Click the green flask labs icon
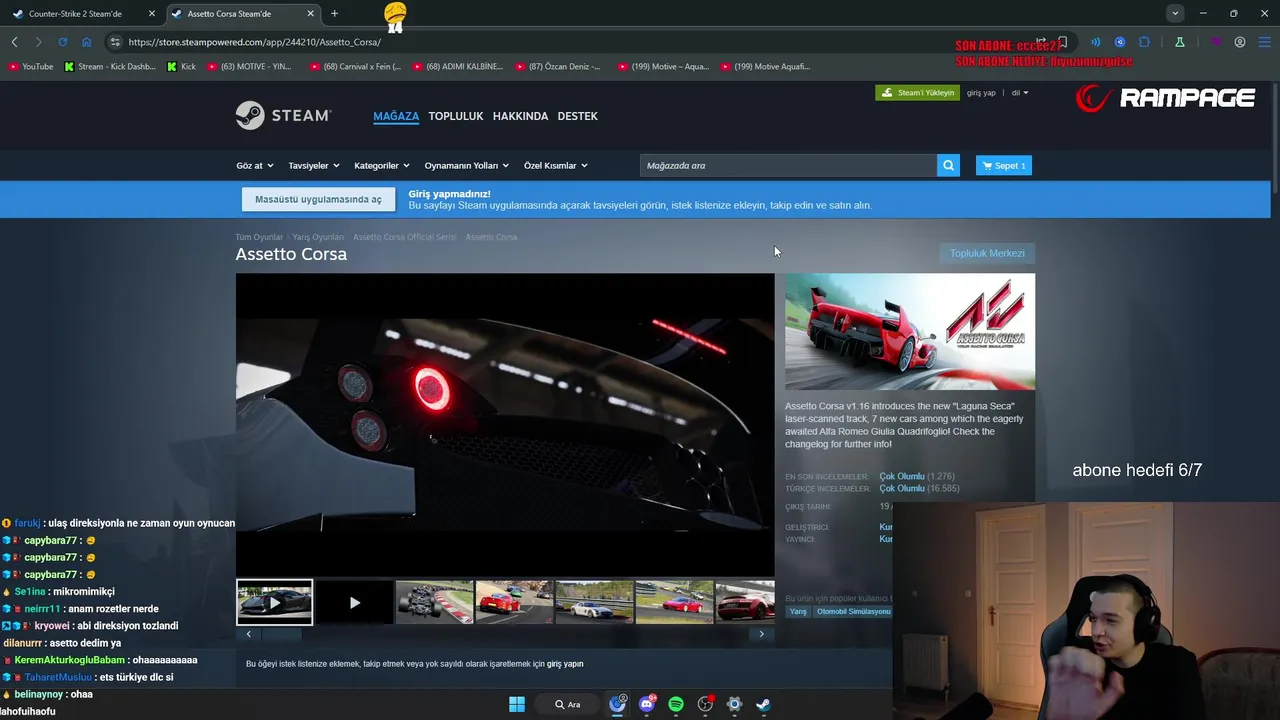This screenshot has height=720, width=1280. coord(1180,42)
